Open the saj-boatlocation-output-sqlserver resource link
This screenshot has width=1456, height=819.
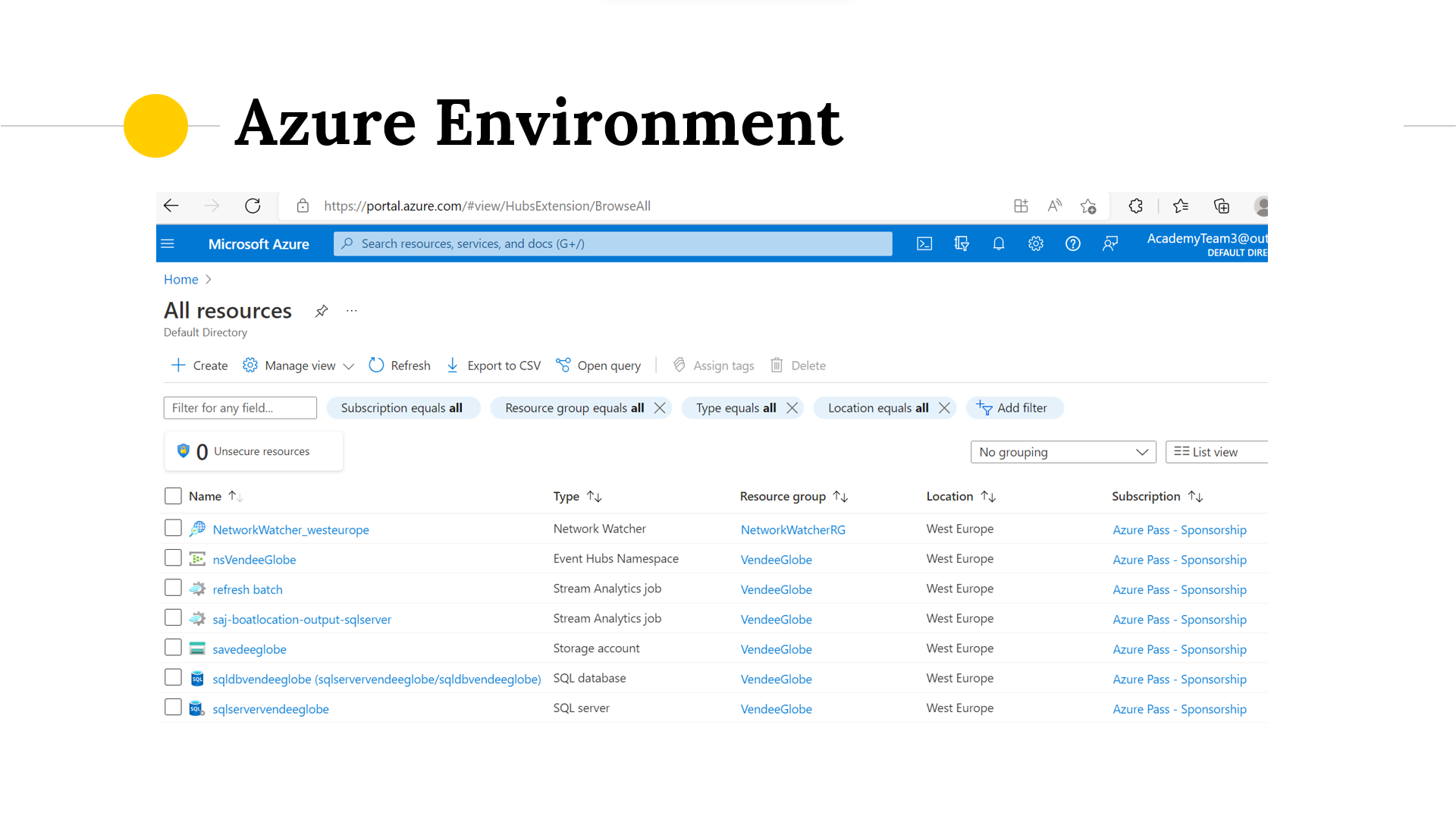[302, 620]
